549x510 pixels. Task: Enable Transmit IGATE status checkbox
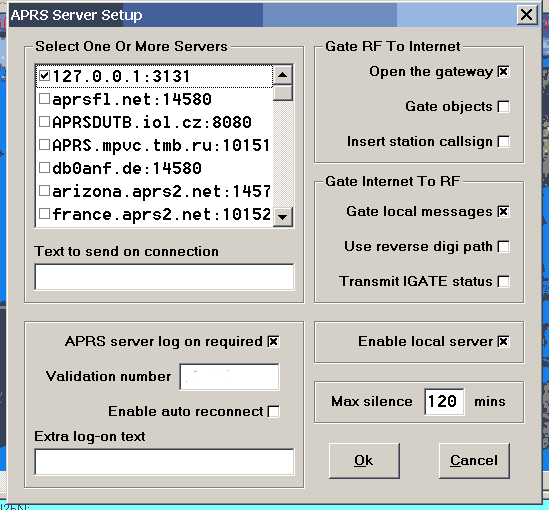tap(503, 281)
